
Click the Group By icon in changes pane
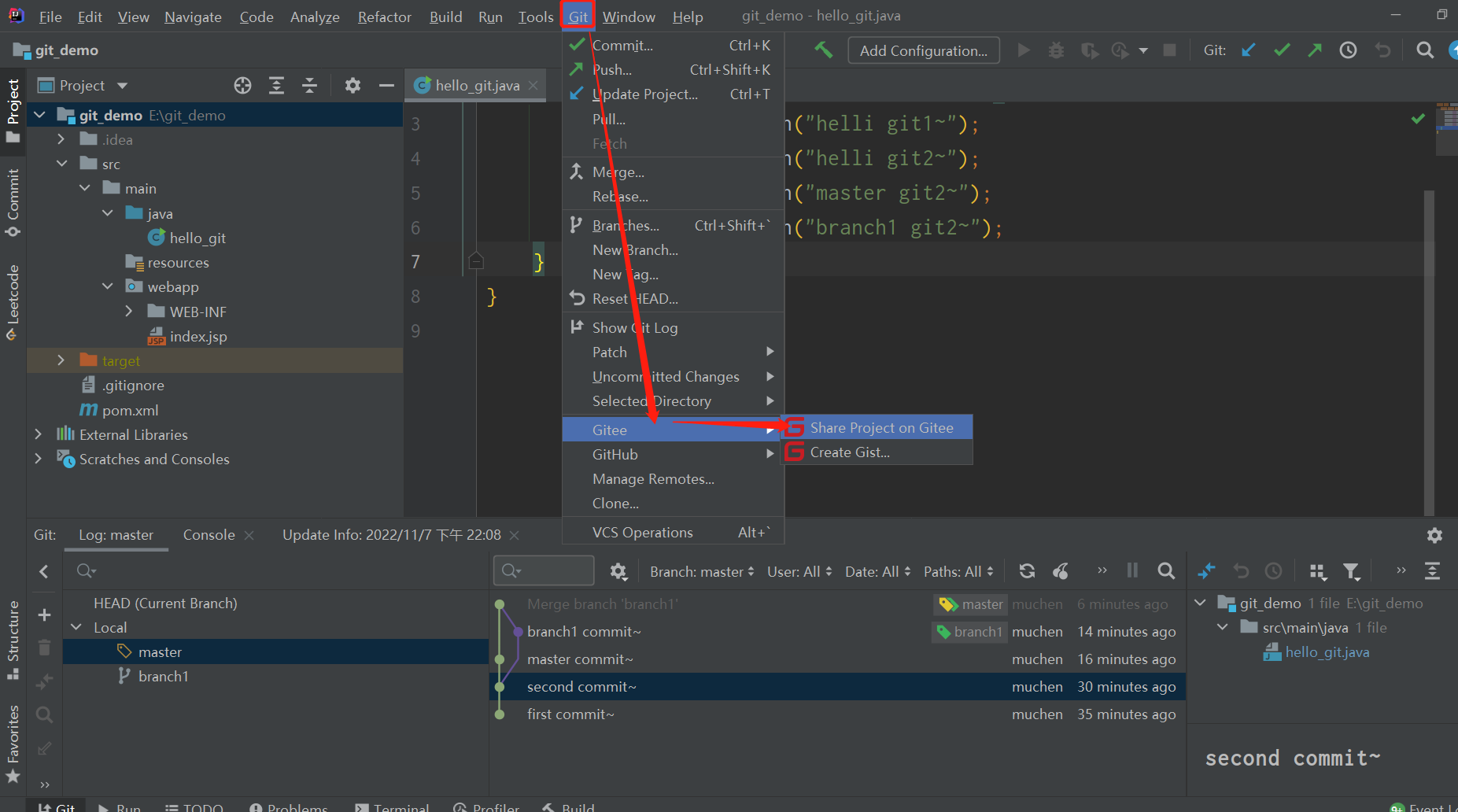[x=1318, y=571]
